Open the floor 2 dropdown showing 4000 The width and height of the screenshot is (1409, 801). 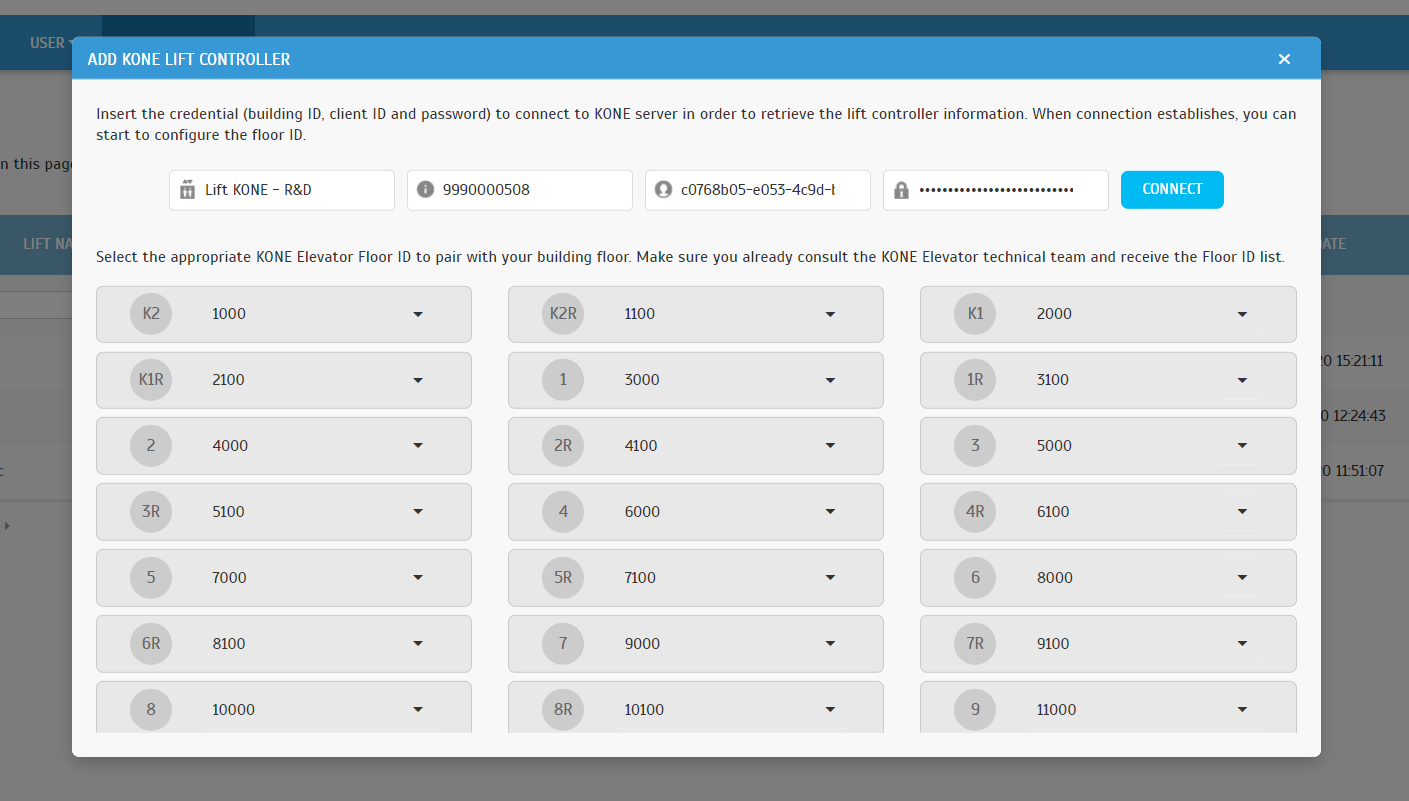[x=318, y=446]
